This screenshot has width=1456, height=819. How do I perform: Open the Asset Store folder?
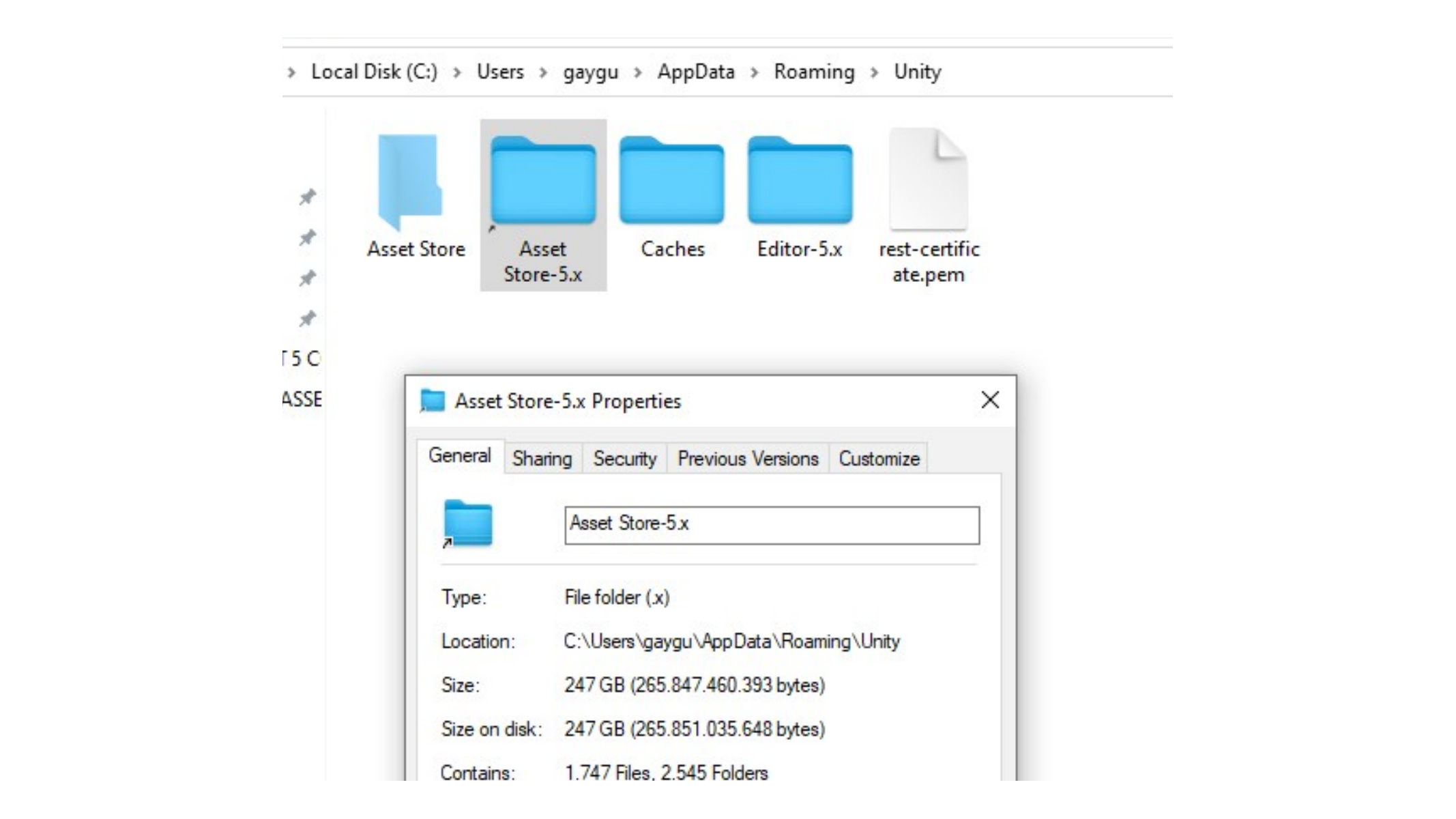[416, 197]
